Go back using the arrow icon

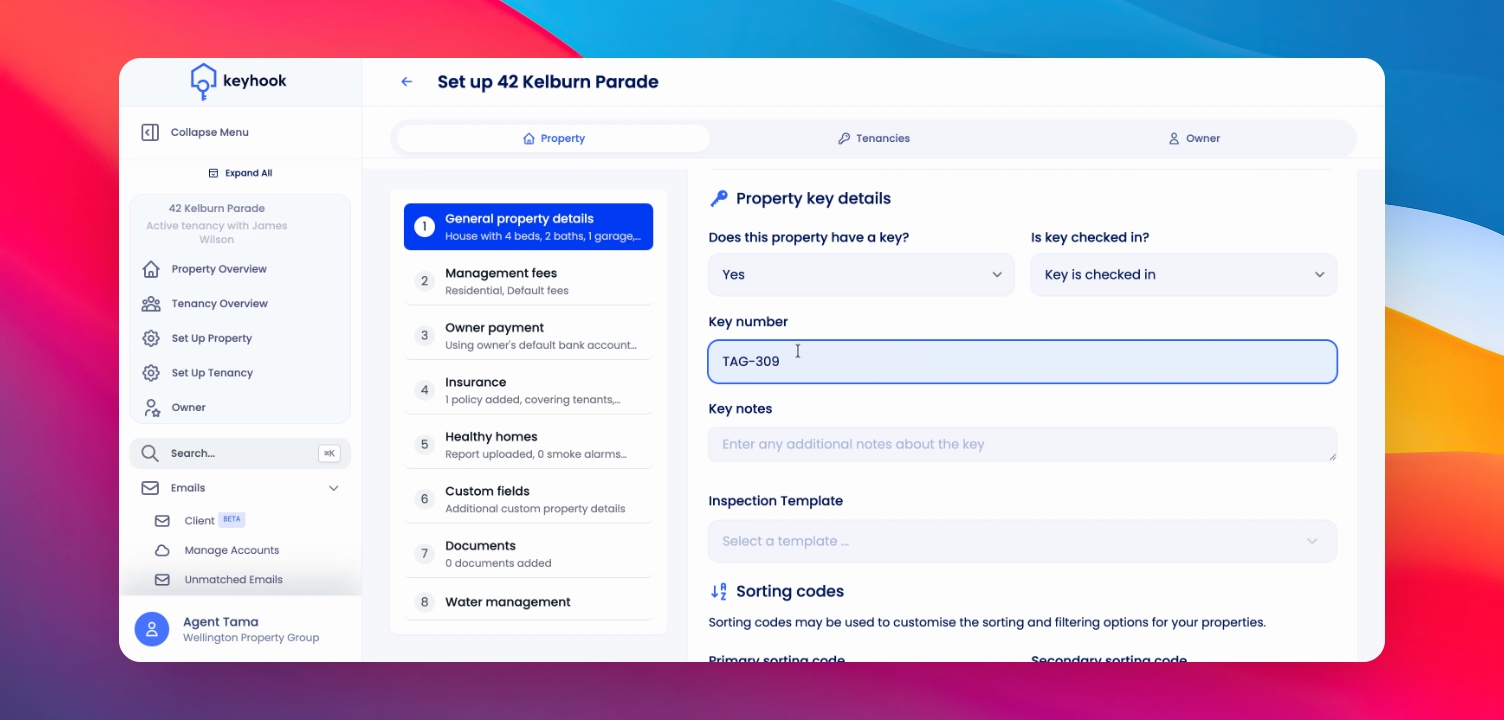(x=406, y=82)
